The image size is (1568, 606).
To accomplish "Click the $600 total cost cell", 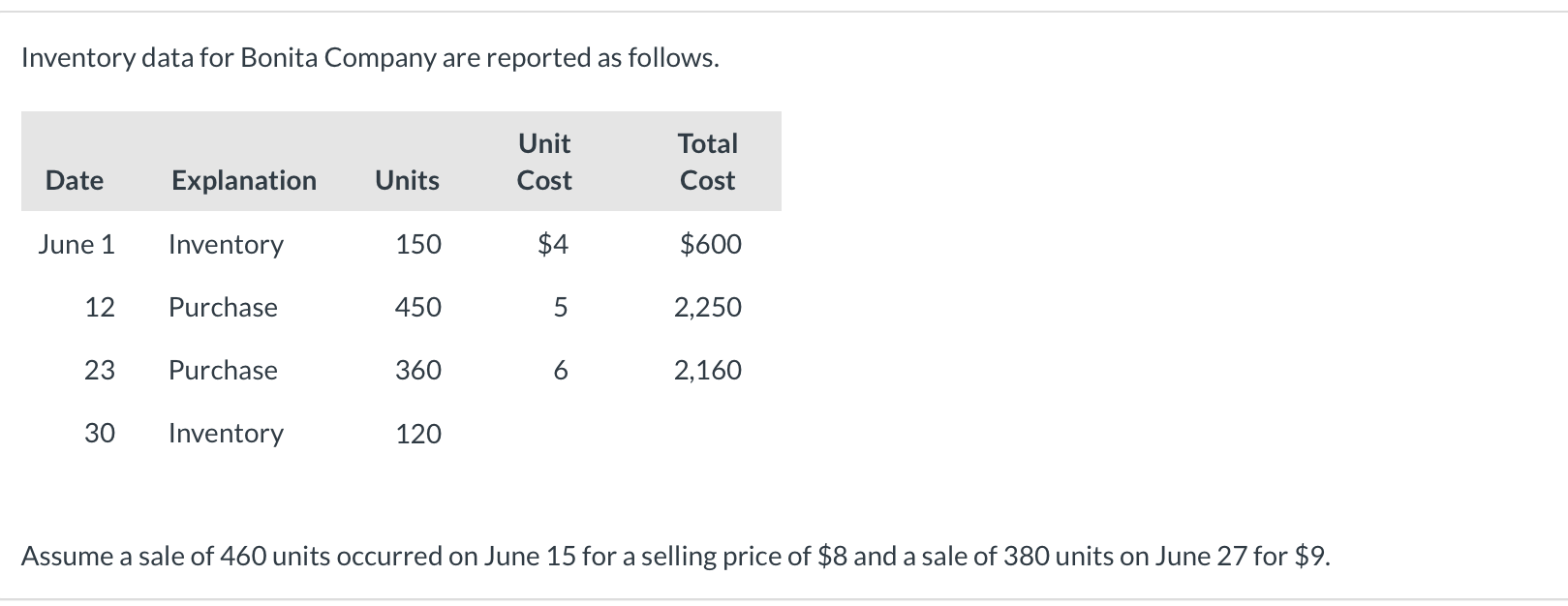I will [711, 244].
